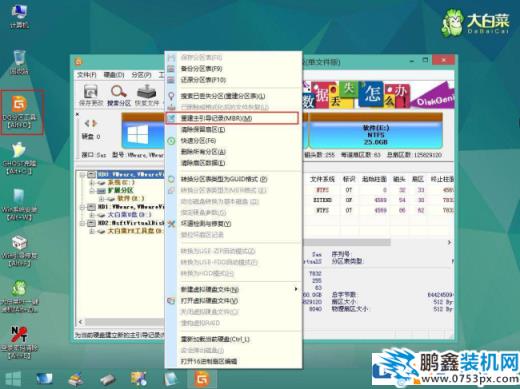Choose 打开虚拟硬盘文件(V) menu entry
The width and height of the screenshot is (520, 389).
coord(233,301)
